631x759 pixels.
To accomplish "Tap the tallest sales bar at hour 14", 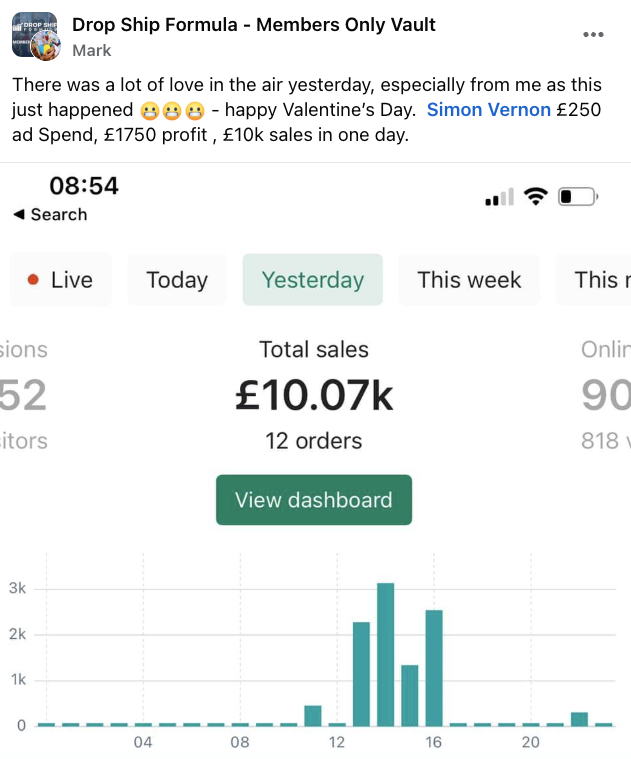I will point(386,654).
